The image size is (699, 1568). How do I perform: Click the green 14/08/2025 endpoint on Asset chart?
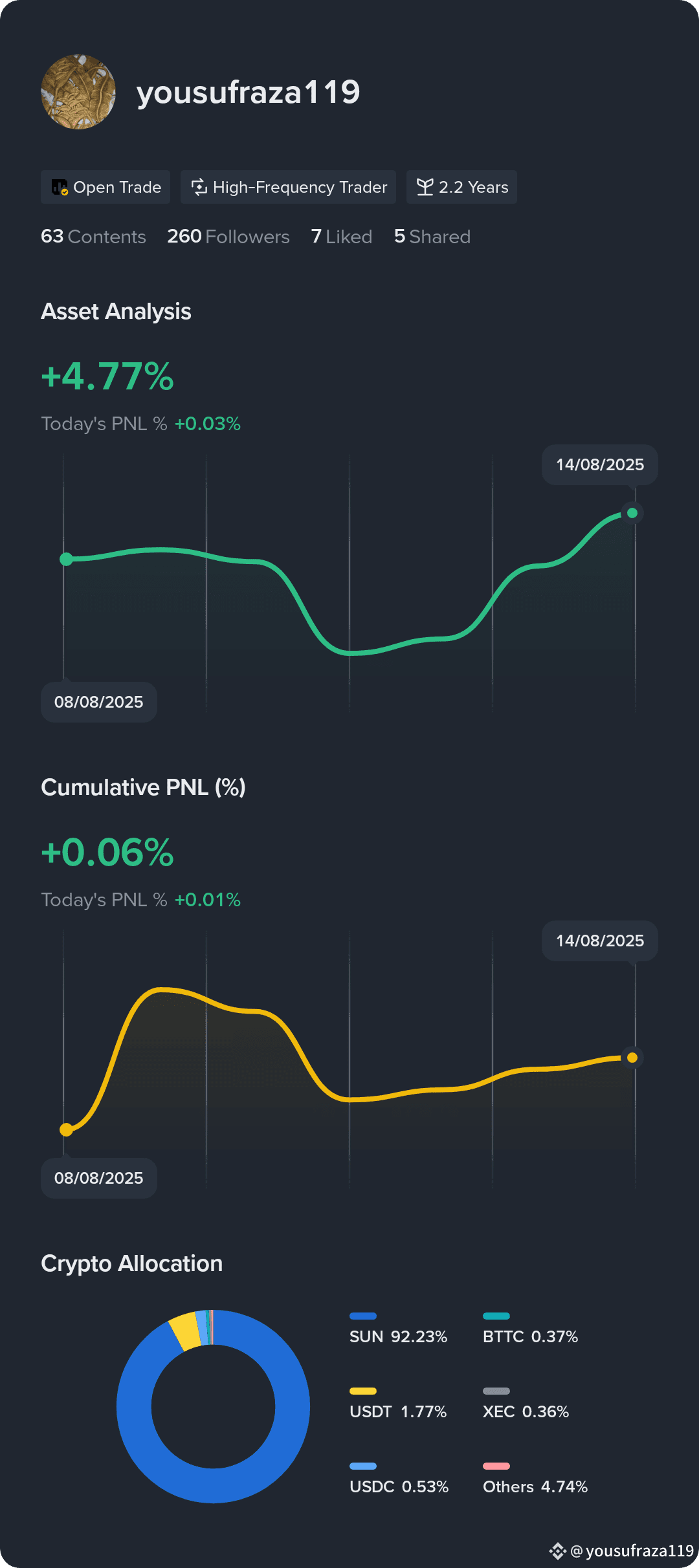point(632,513)
